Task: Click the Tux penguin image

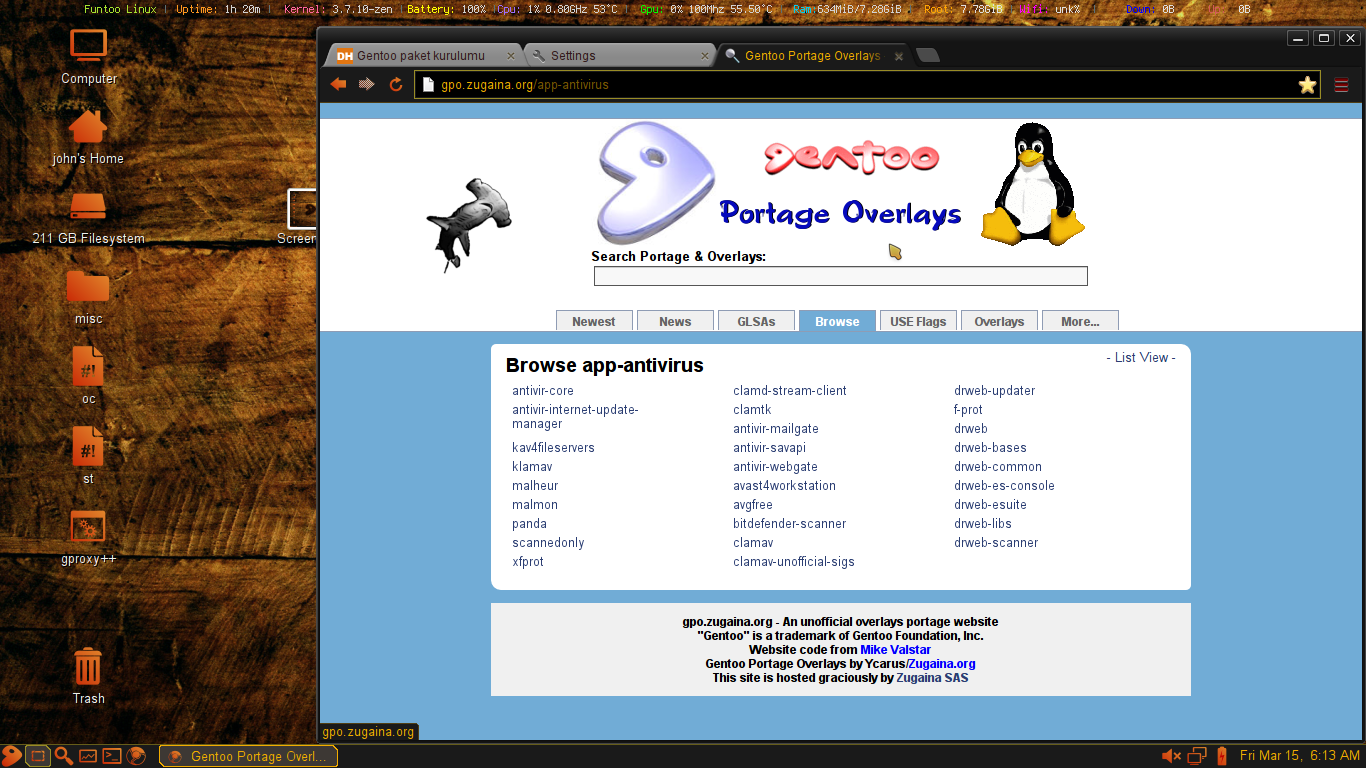Action: (1032, 184)
